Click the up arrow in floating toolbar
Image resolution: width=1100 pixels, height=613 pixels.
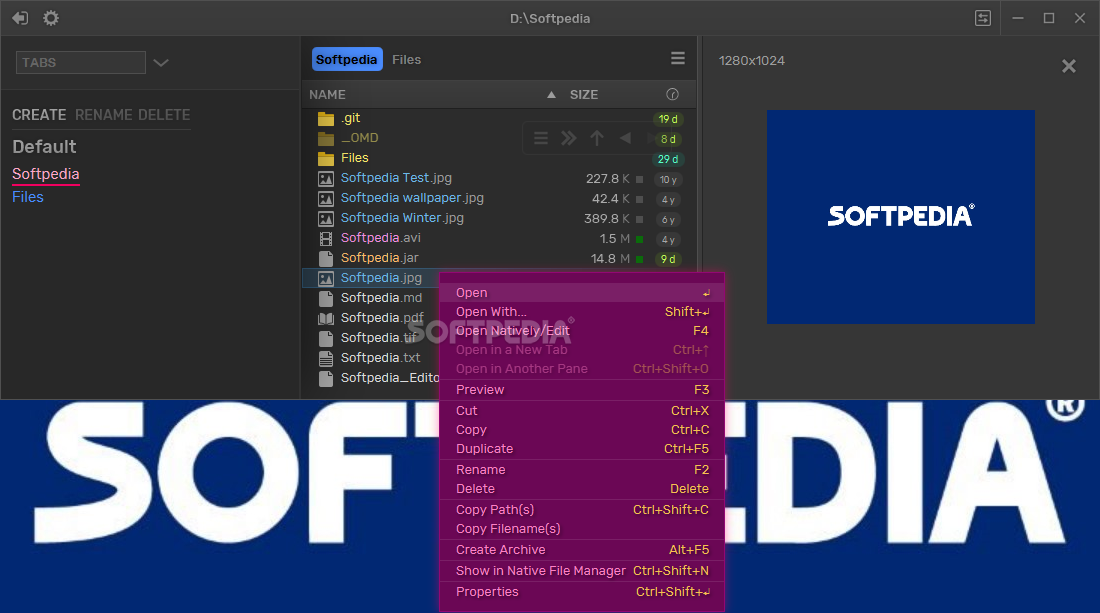(597, 138)
